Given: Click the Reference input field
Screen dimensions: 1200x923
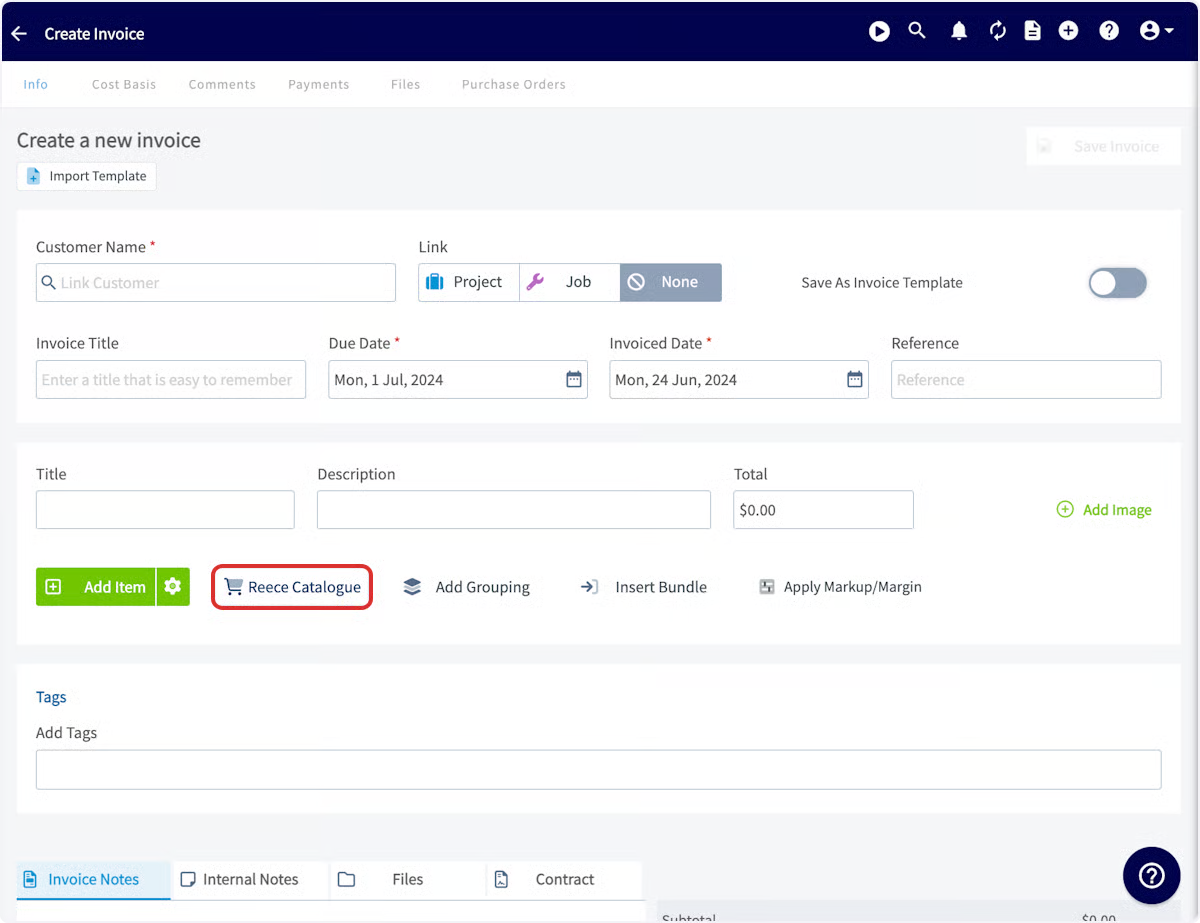Looking at the screenshot, I should pyautogui.click(x=1026, y=380).
